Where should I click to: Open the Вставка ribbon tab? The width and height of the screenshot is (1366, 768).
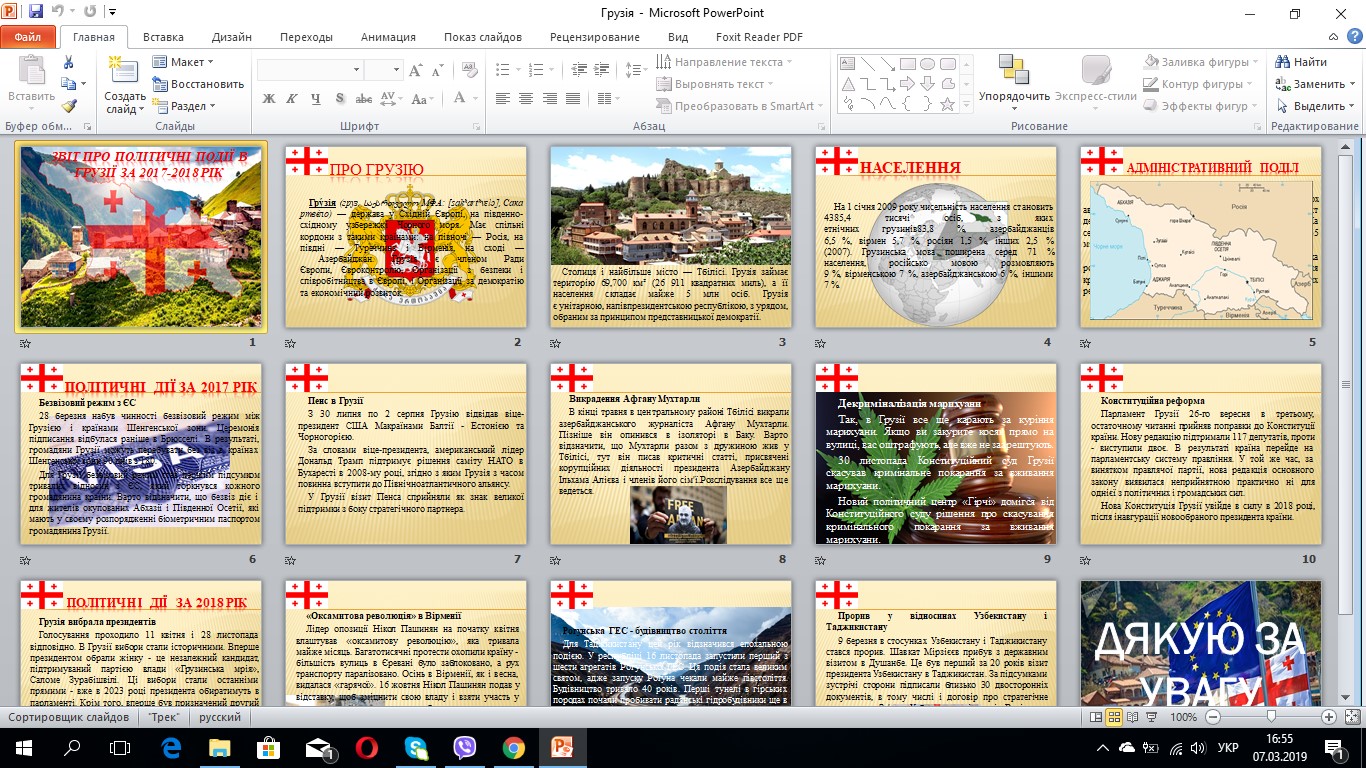point(163,37)
